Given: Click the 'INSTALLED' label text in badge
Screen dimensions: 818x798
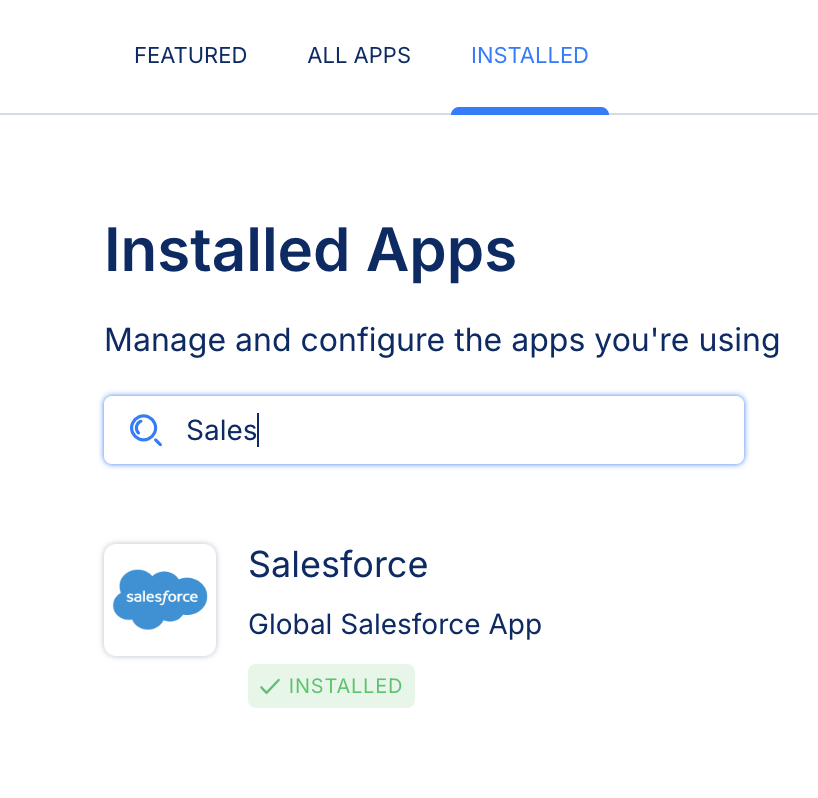Looking at the screenshot, I should click(345, 686).
